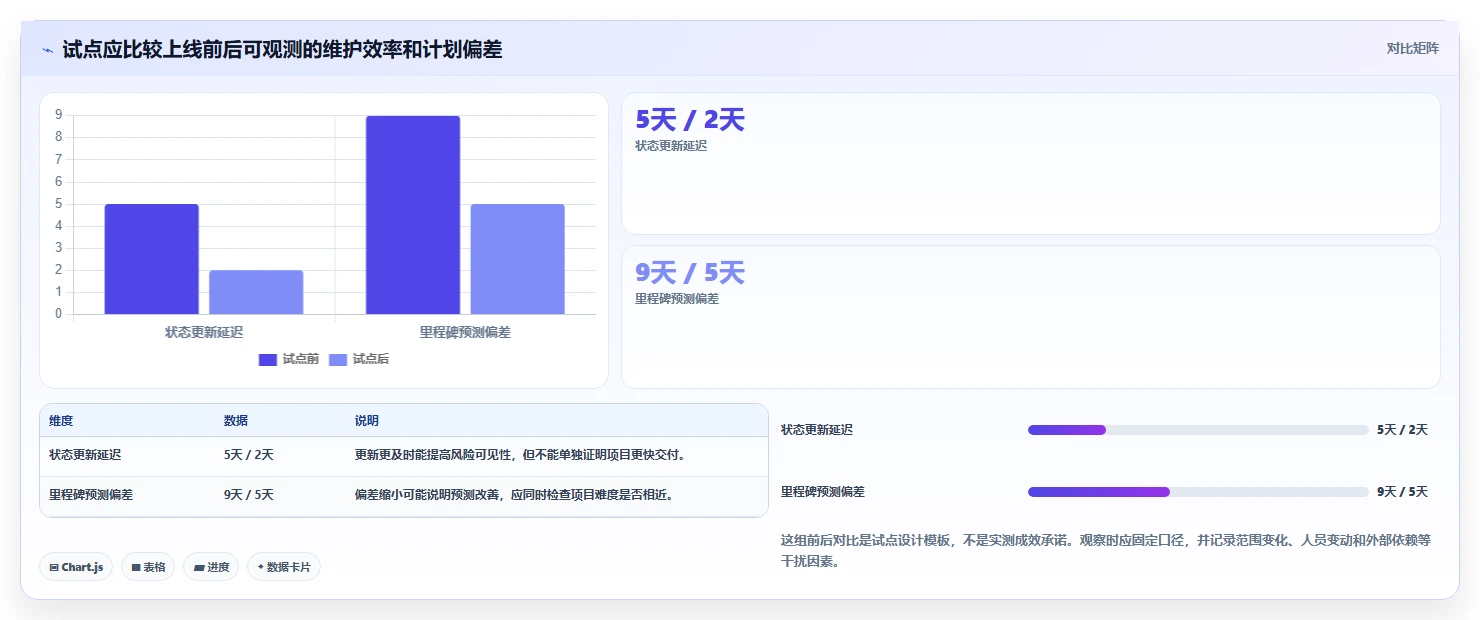Click the 表格 tag chip
The height and width of the screenshot is (620, 1480).
click(x=148, y=567)
